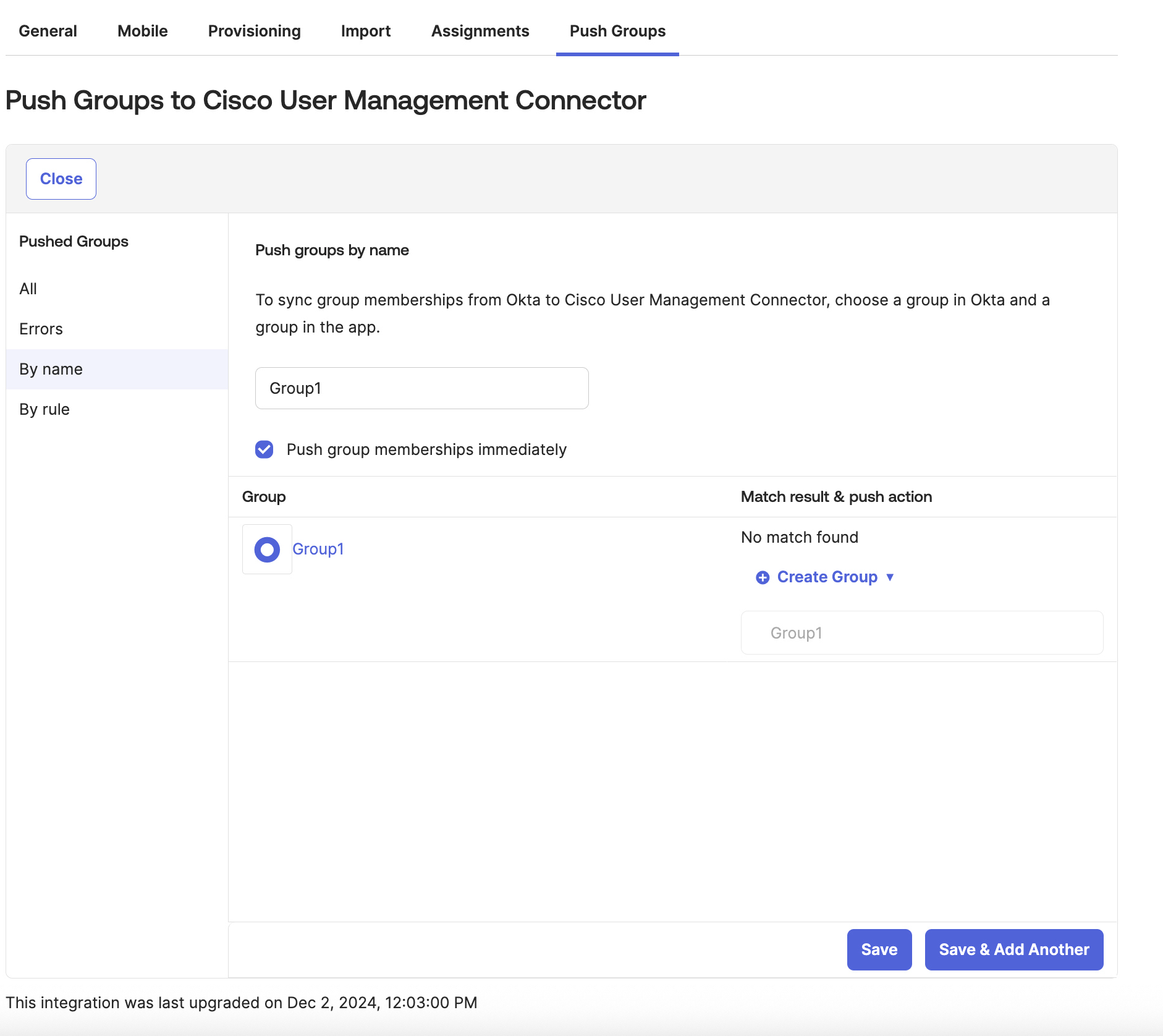Open the Group1 group link
This screenshot has width=1163, height=1036.
pos(318,549)
